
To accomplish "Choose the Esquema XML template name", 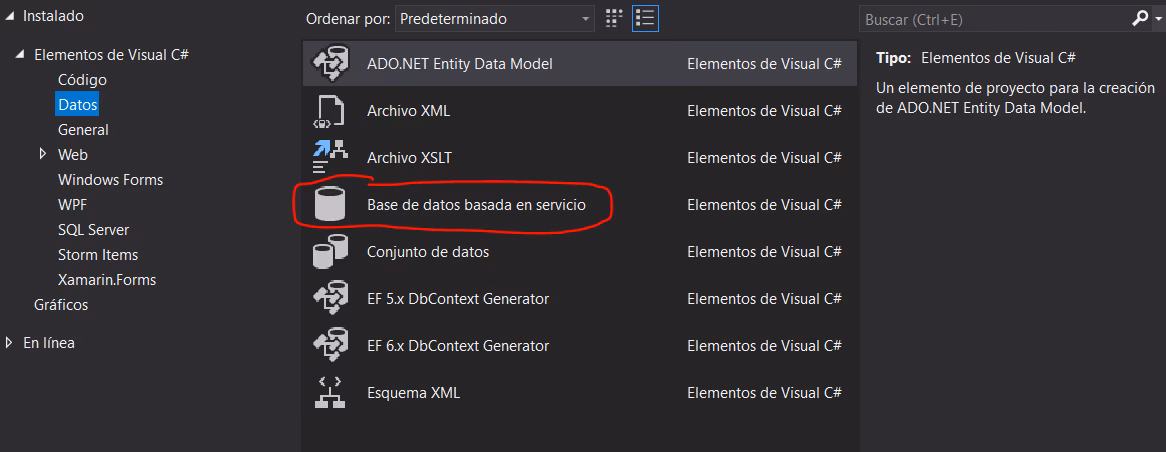I will (413, 393).
